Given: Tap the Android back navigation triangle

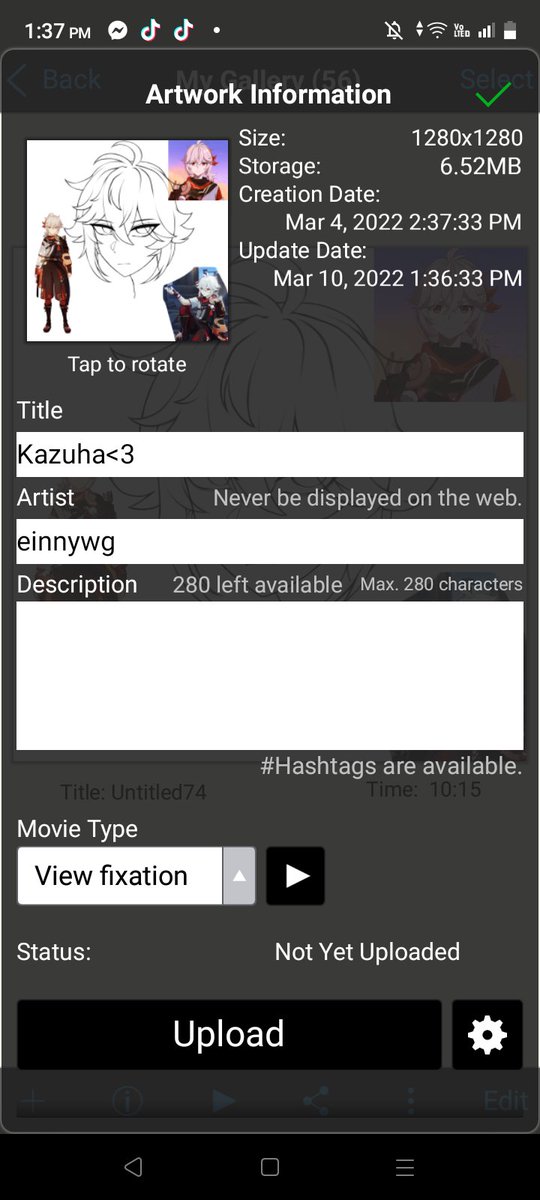Looking at the screenshot, I should (x=133, y=1167).
